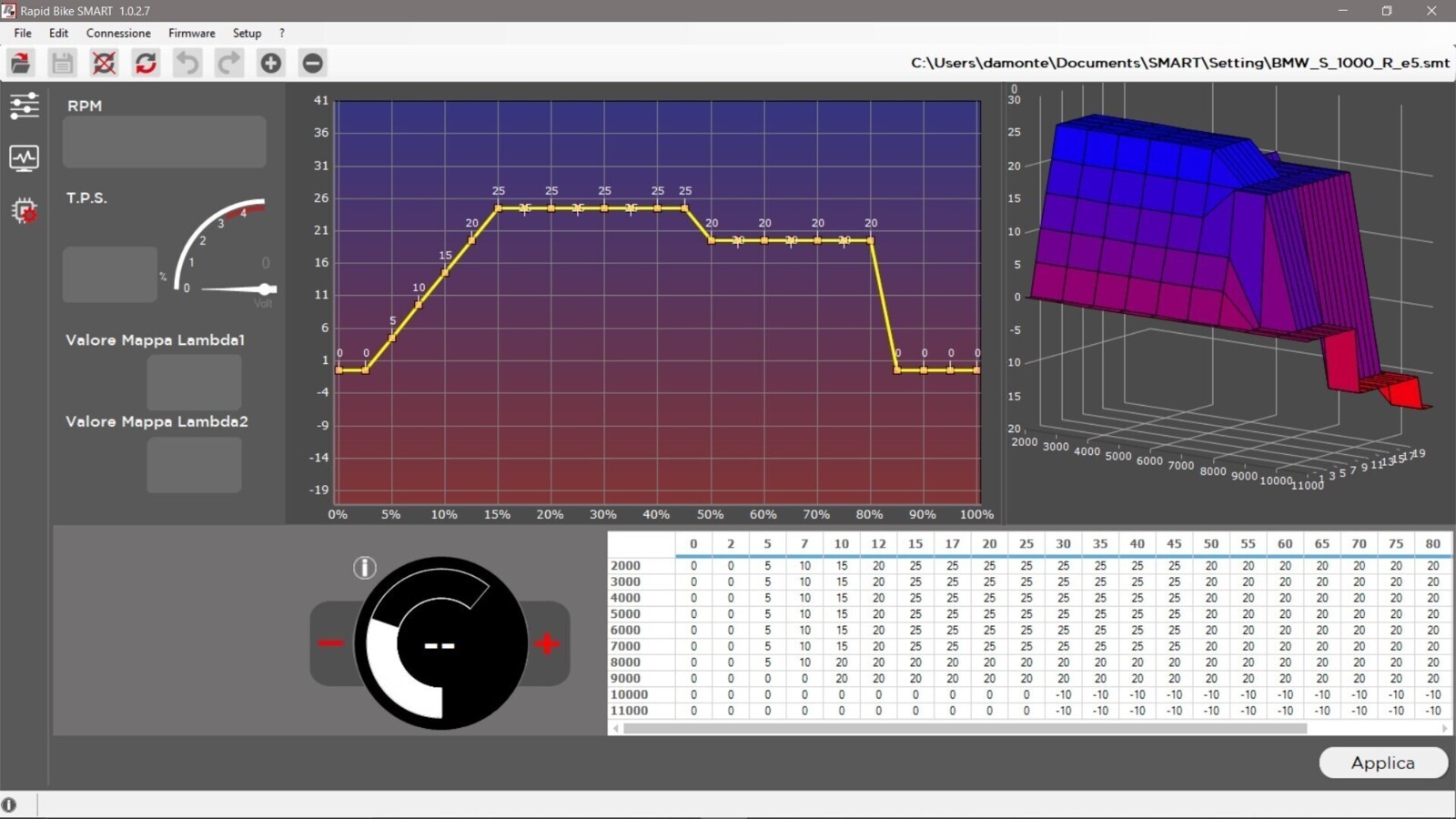Open the Connessione menu

coord(118,33)
